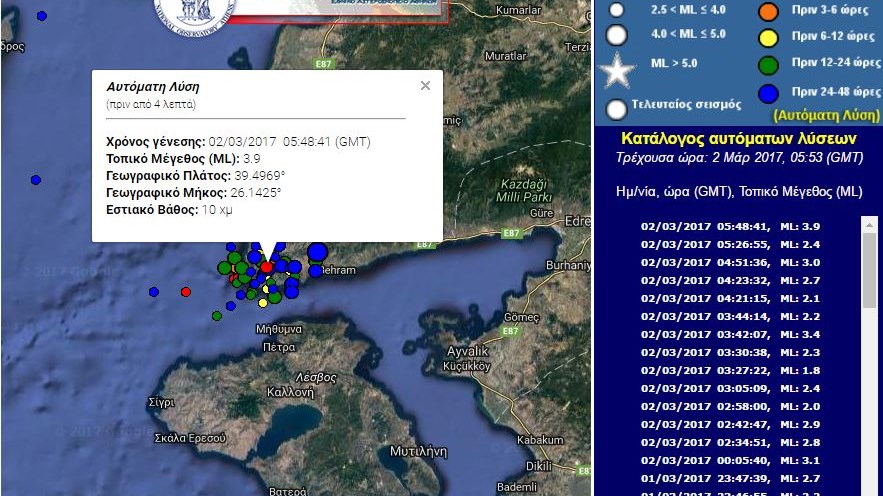Click the Τοπικό Μέγεθος (ML) 3.9 popup line

[x=183, y=159]
